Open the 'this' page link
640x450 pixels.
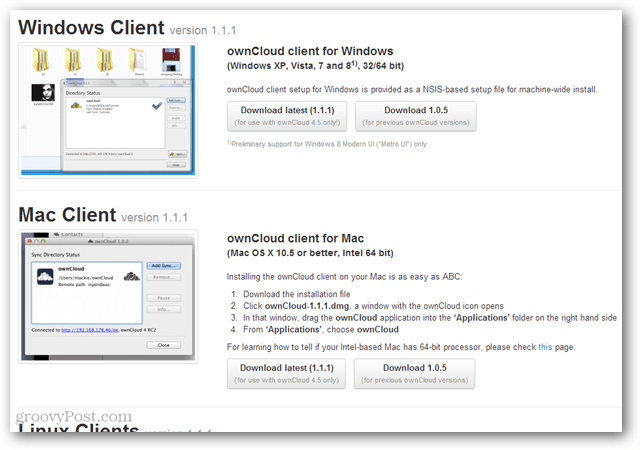pyautogui.click(x=545, y=347)
